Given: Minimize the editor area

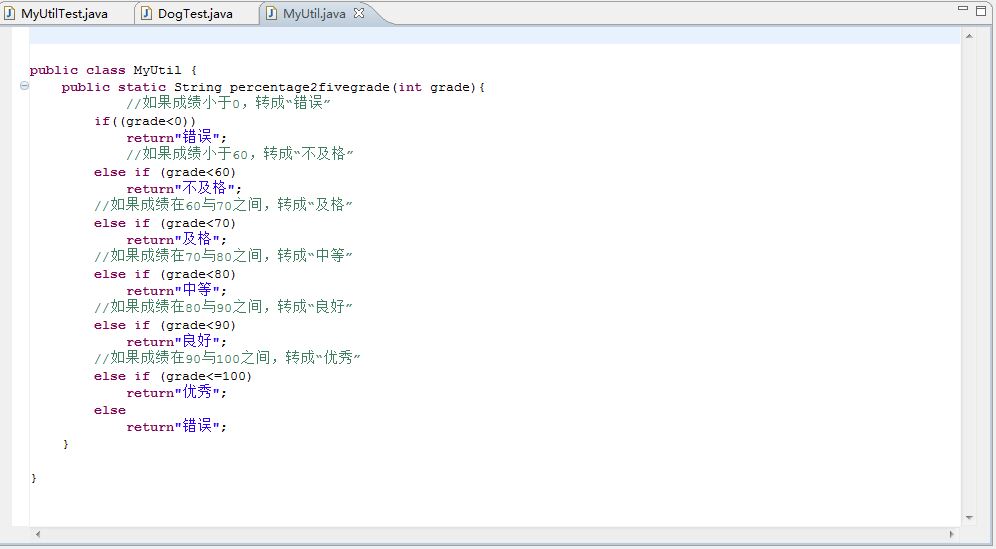Looking at the screenshot, I should [963, 9].
